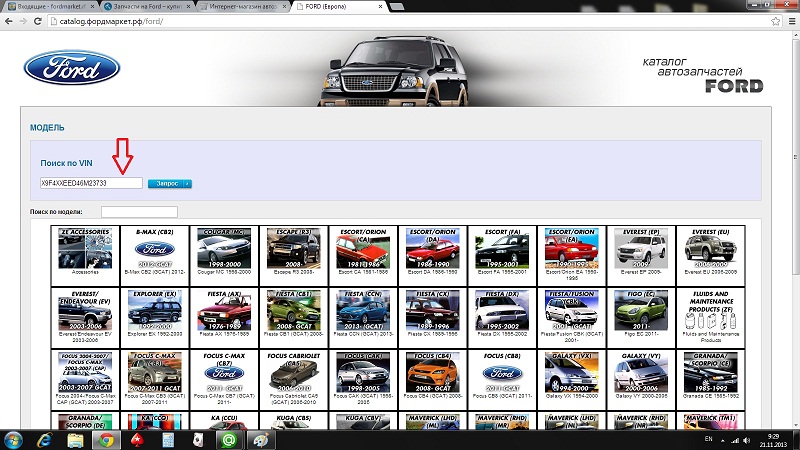Select Escort (FA) 1995-2001 tile
The width and height of the screenshot is (800, 450).
click(x=502, y=256)
